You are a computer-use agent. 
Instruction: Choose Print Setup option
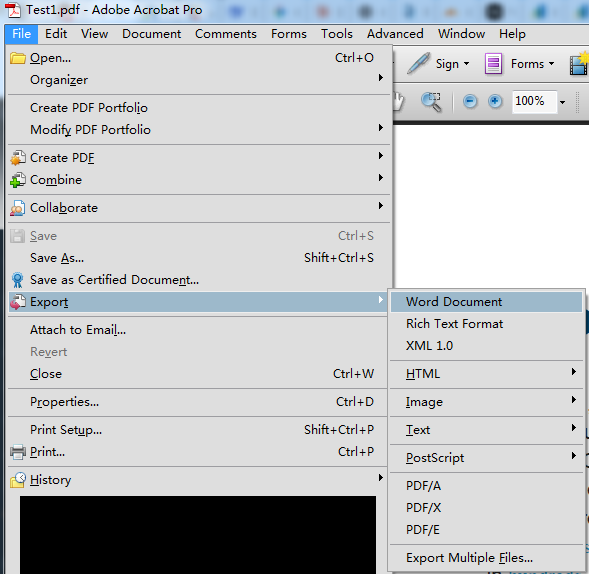(x=199, y=430)
